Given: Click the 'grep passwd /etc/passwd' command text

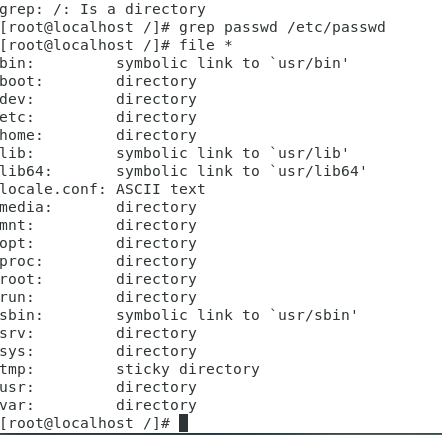Looking at the screenshot, I should 282,27.
